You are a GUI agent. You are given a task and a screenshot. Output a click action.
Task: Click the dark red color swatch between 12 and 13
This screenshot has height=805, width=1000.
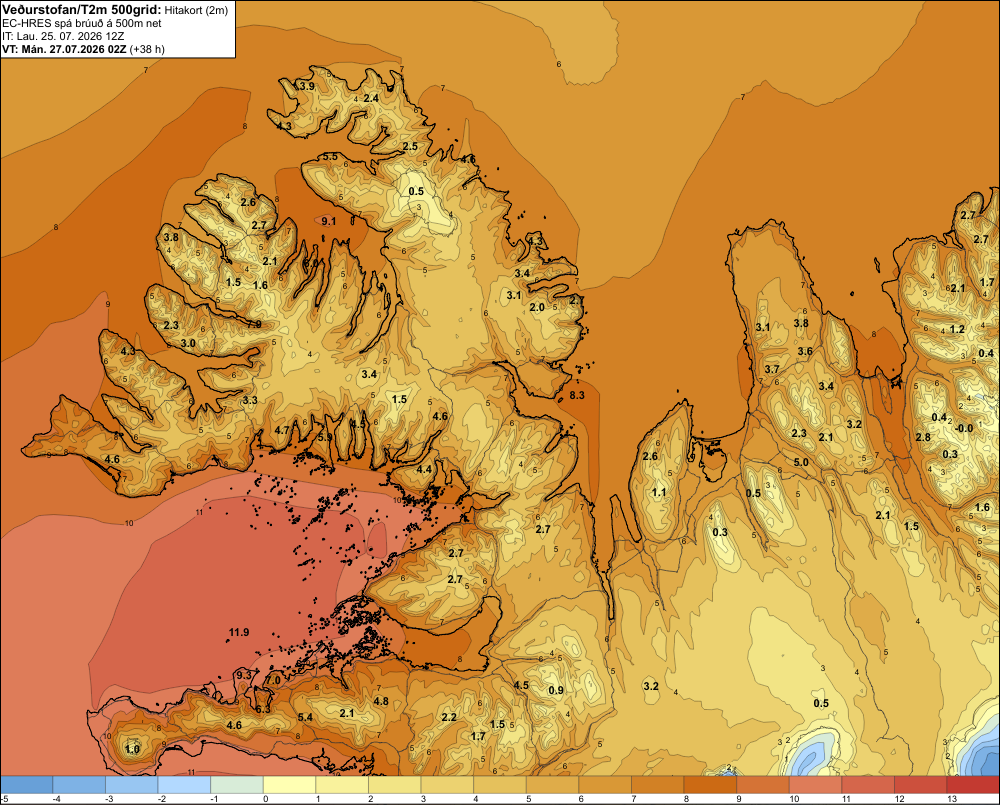pos(921,785)
